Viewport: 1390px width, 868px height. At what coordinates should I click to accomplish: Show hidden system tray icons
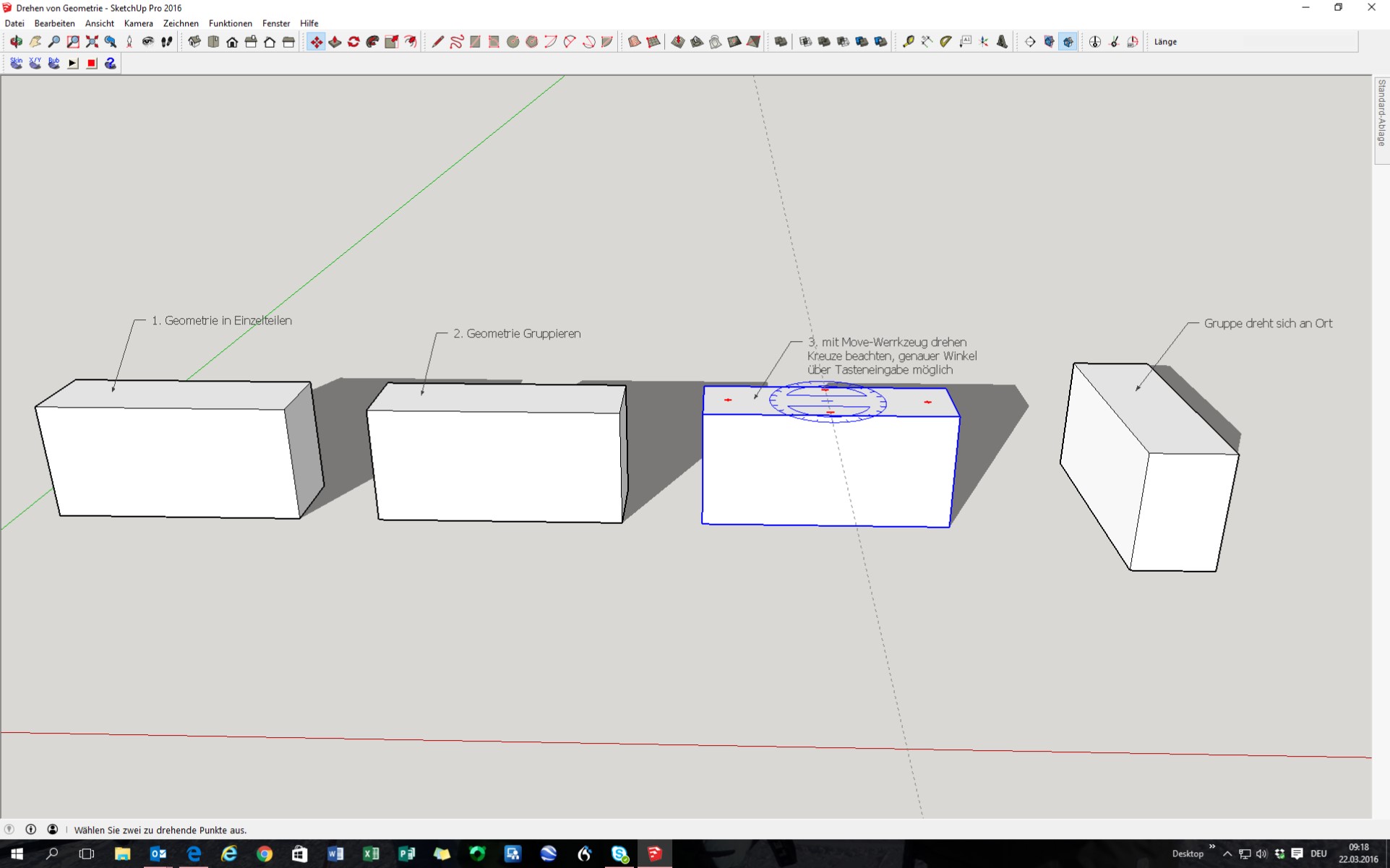point(1227,854)
